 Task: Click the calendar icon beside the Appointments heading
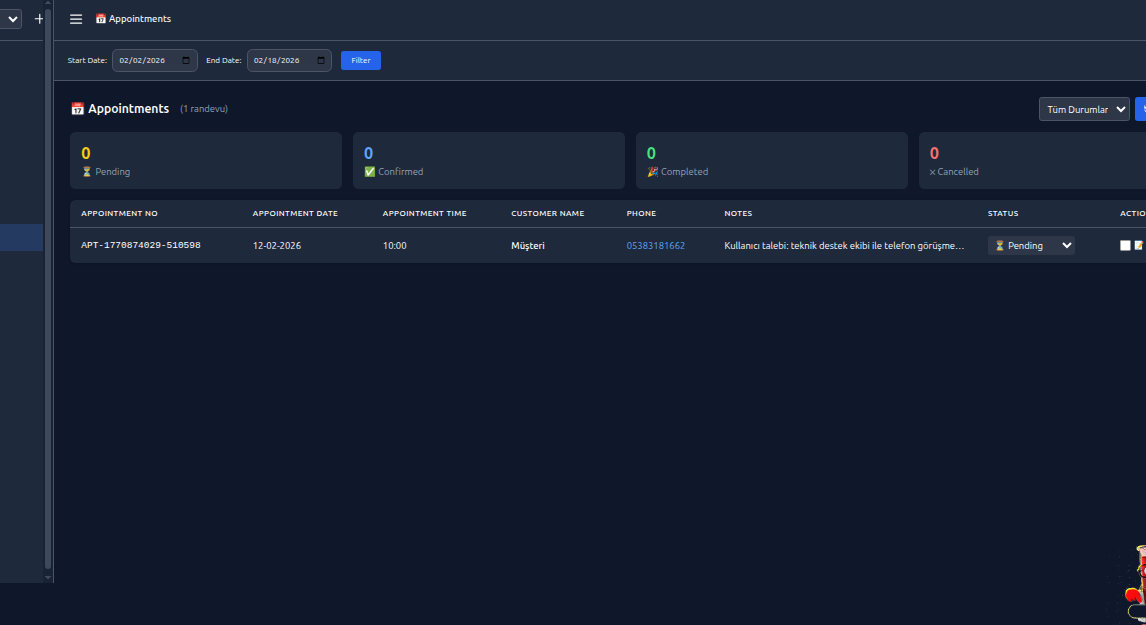coord(77,109)
